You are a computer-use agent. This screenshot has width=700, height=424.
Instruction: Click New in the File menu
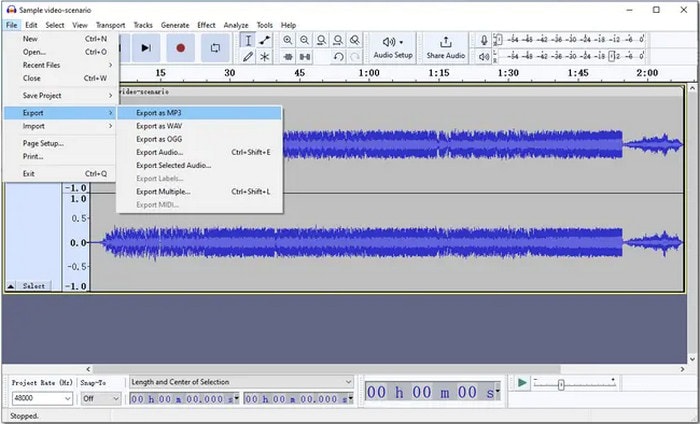(x=61, y=39)
